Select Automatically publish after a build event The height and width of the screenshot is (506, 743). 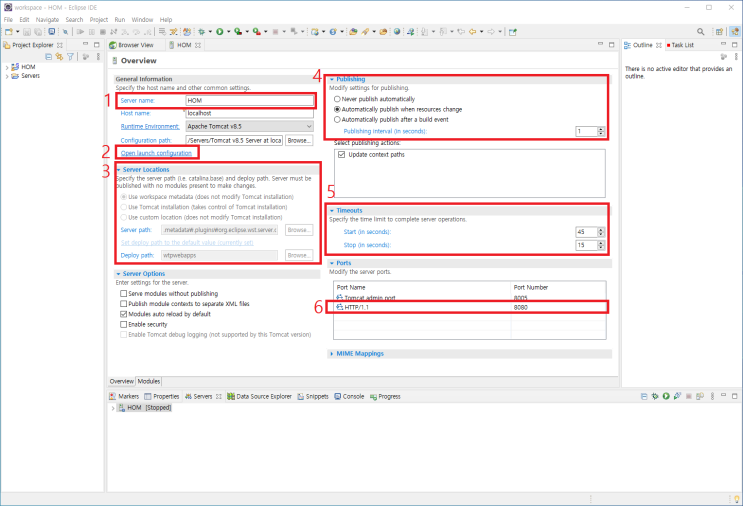tap(337, 119)
